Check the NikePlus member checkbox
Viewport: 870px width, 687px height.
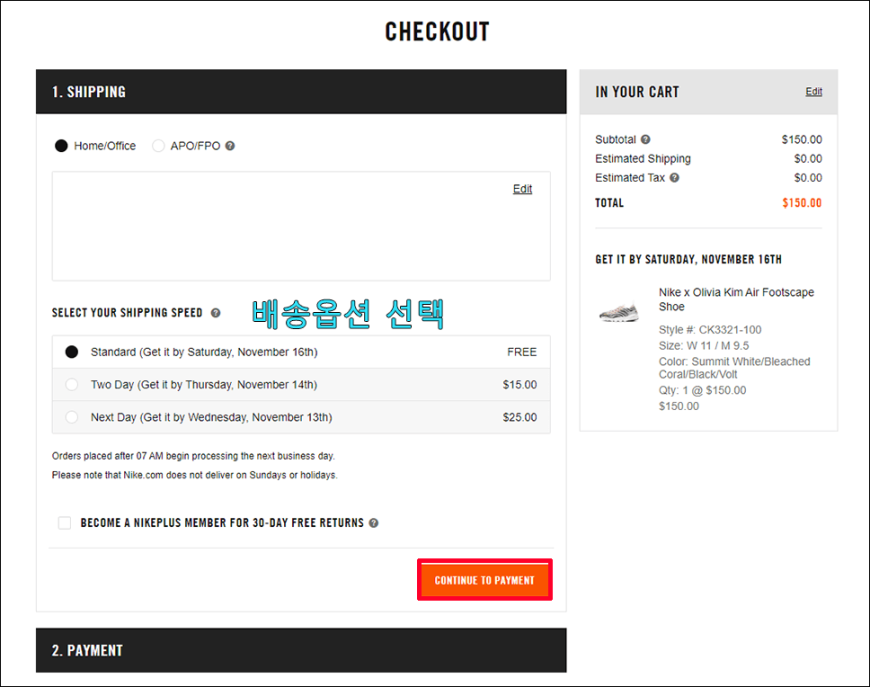(64, 523)
